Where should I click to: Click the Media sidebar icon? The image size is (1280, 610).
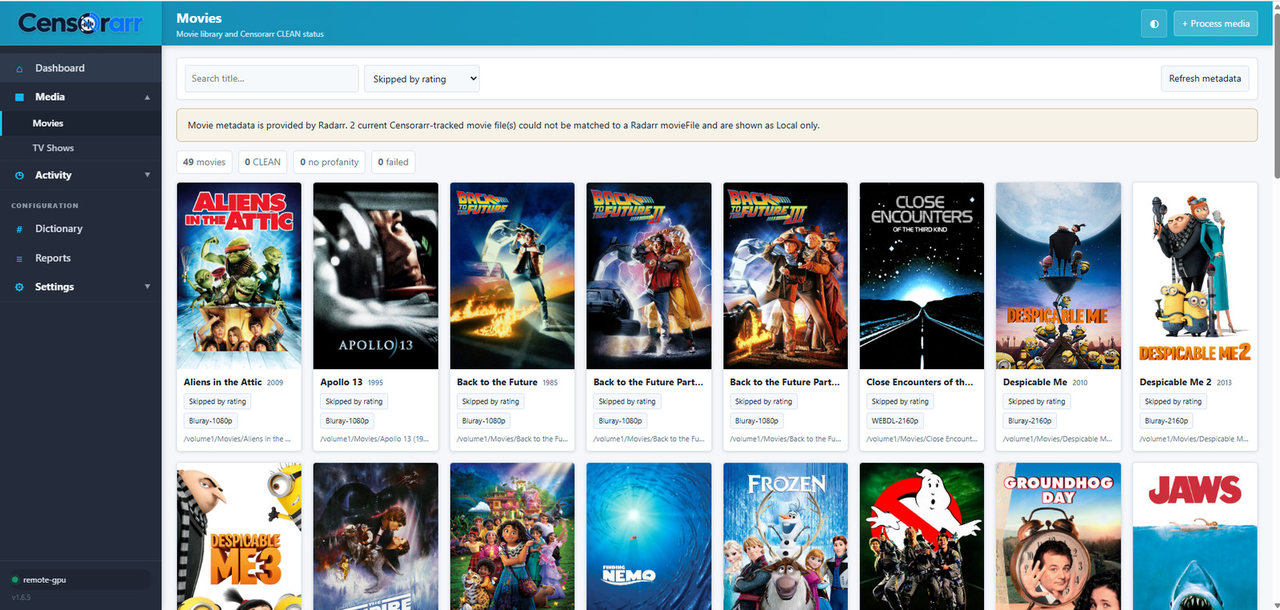tap(20, 97)
